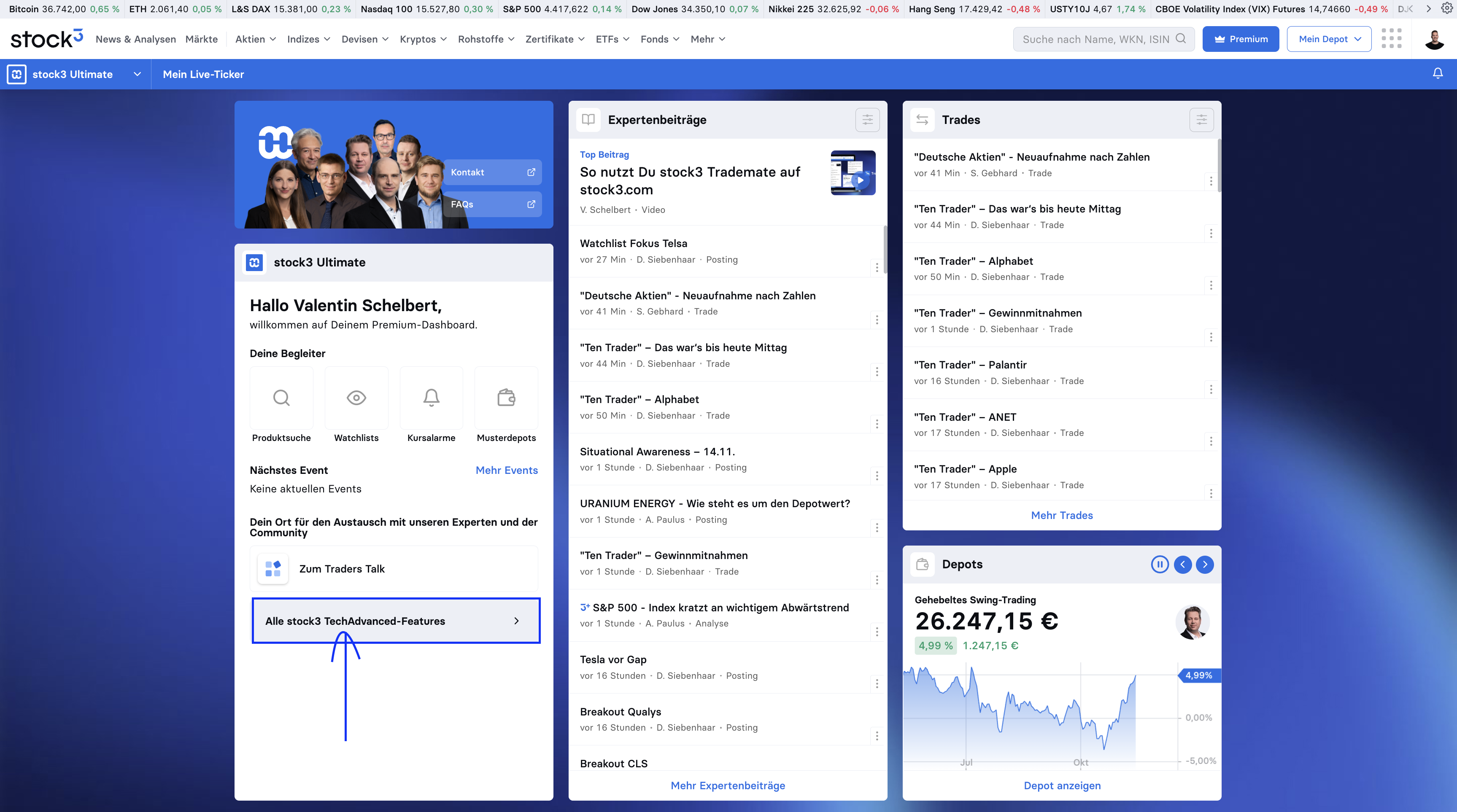
Task: Open Expertenbeiträge filter settings icon
Action: tap(867, 119)
